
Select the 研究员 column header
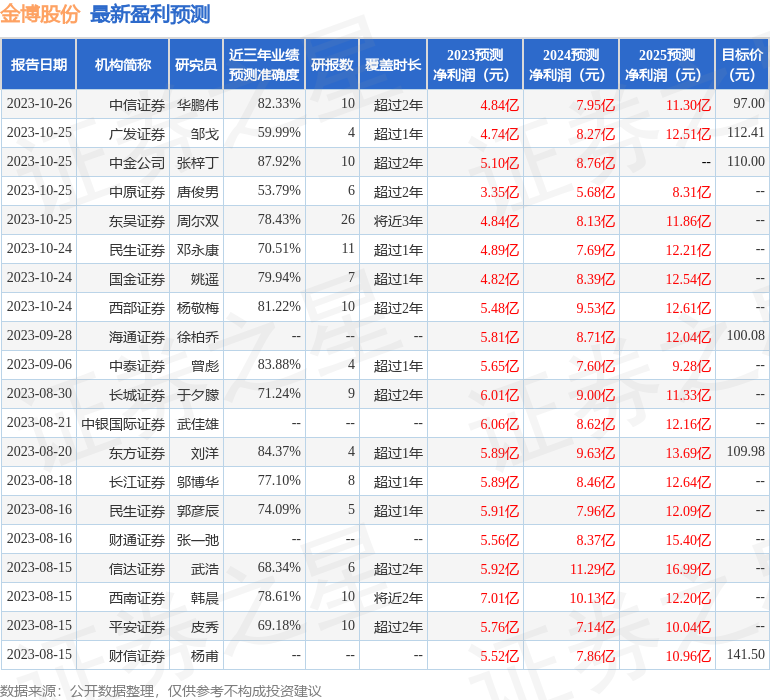point(196,64)
